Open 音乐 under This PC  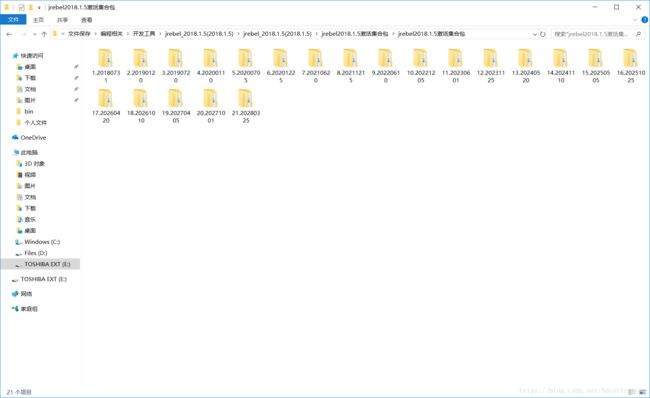pos(30,219)
